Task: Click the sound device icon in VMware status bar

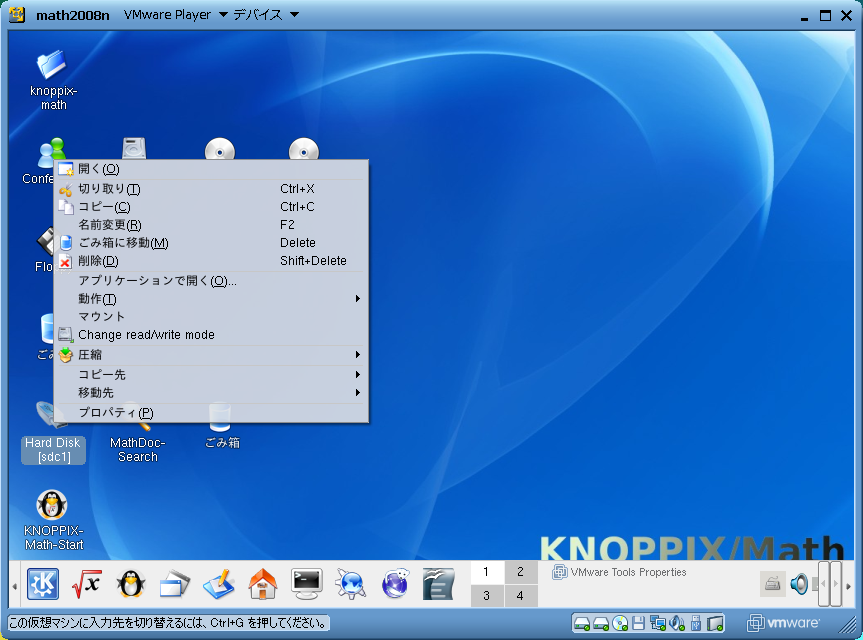Action: coord(676,623)
